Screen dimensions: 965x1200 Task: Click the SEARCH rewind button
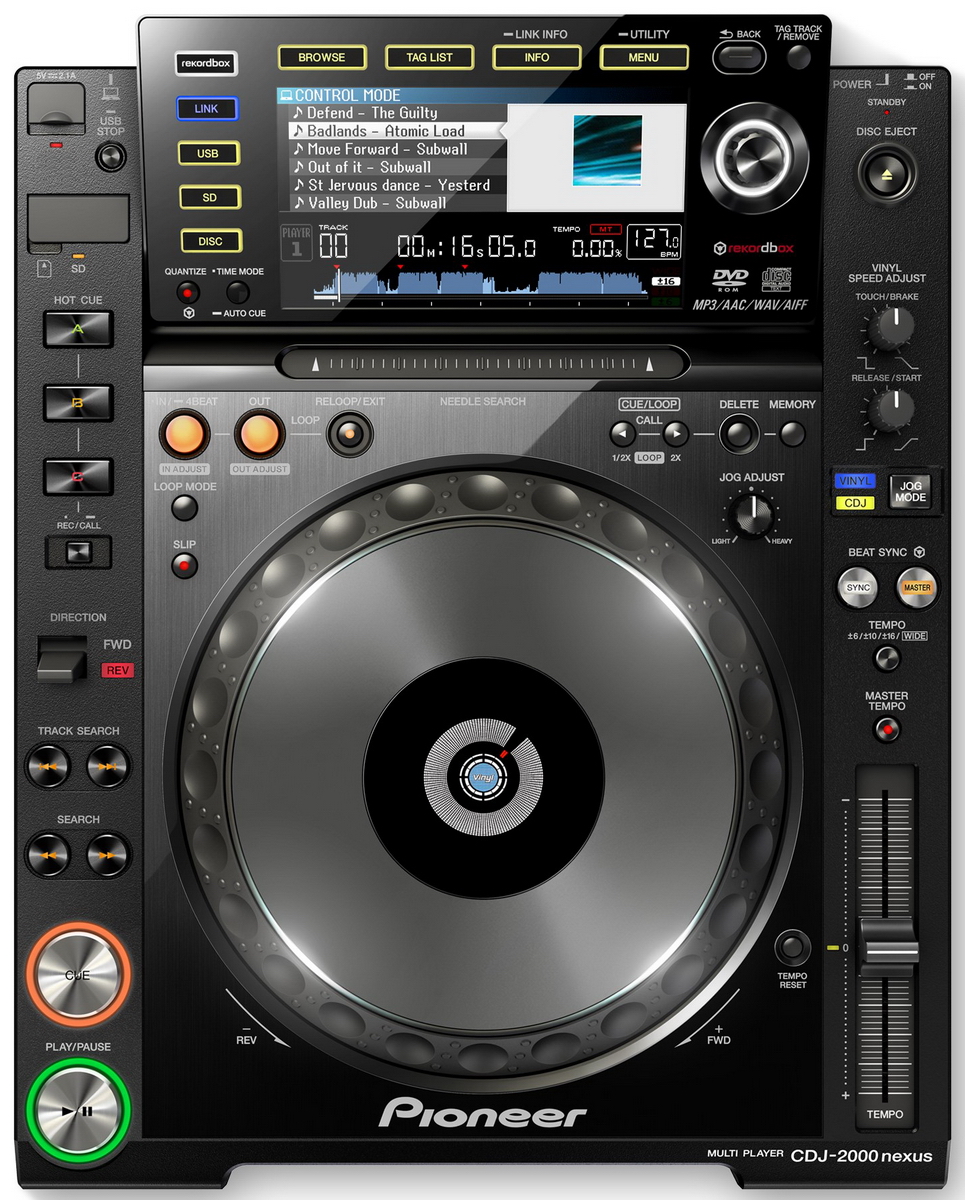pyautogui.click(x=49, y=855)
